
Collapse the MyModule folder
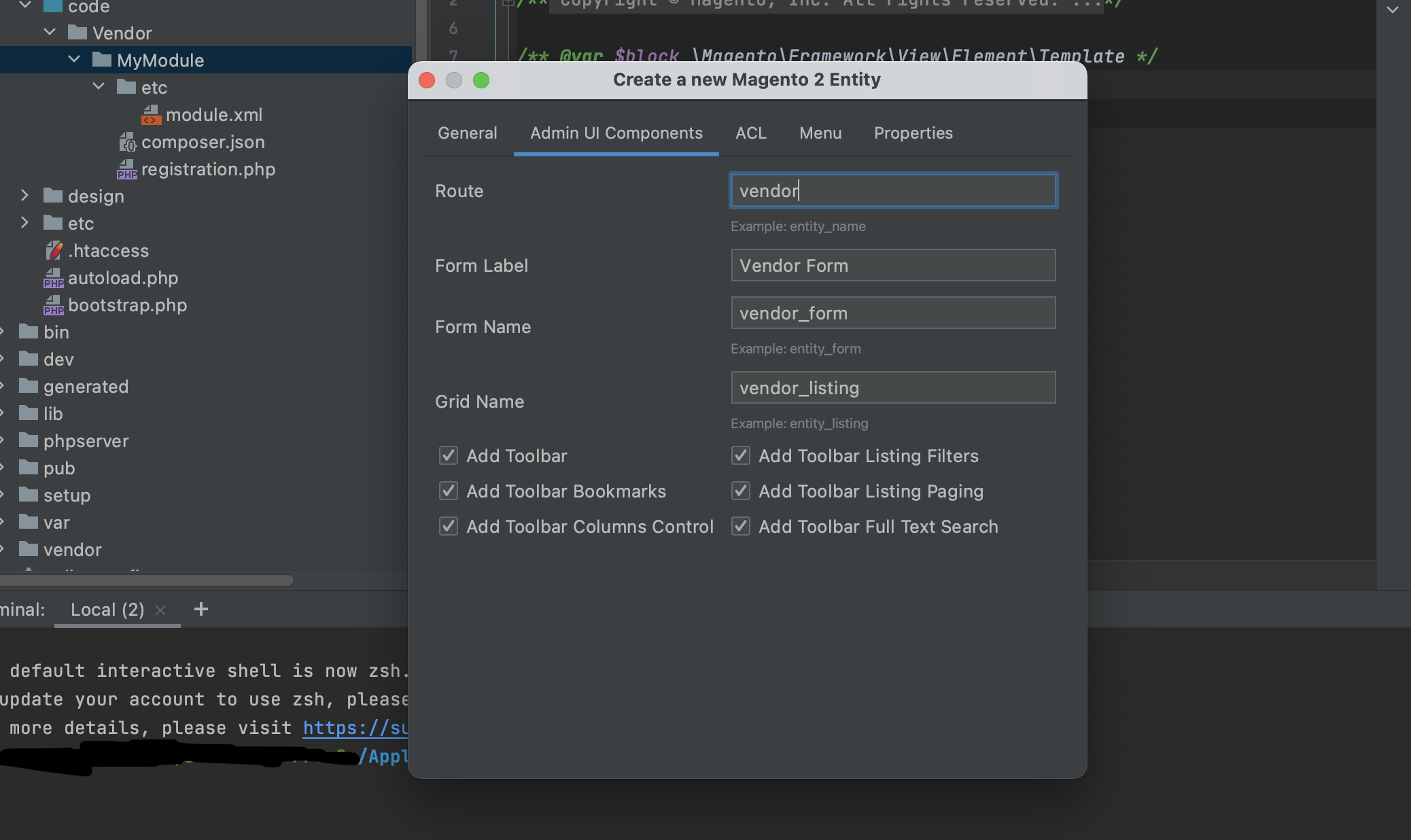74,60
